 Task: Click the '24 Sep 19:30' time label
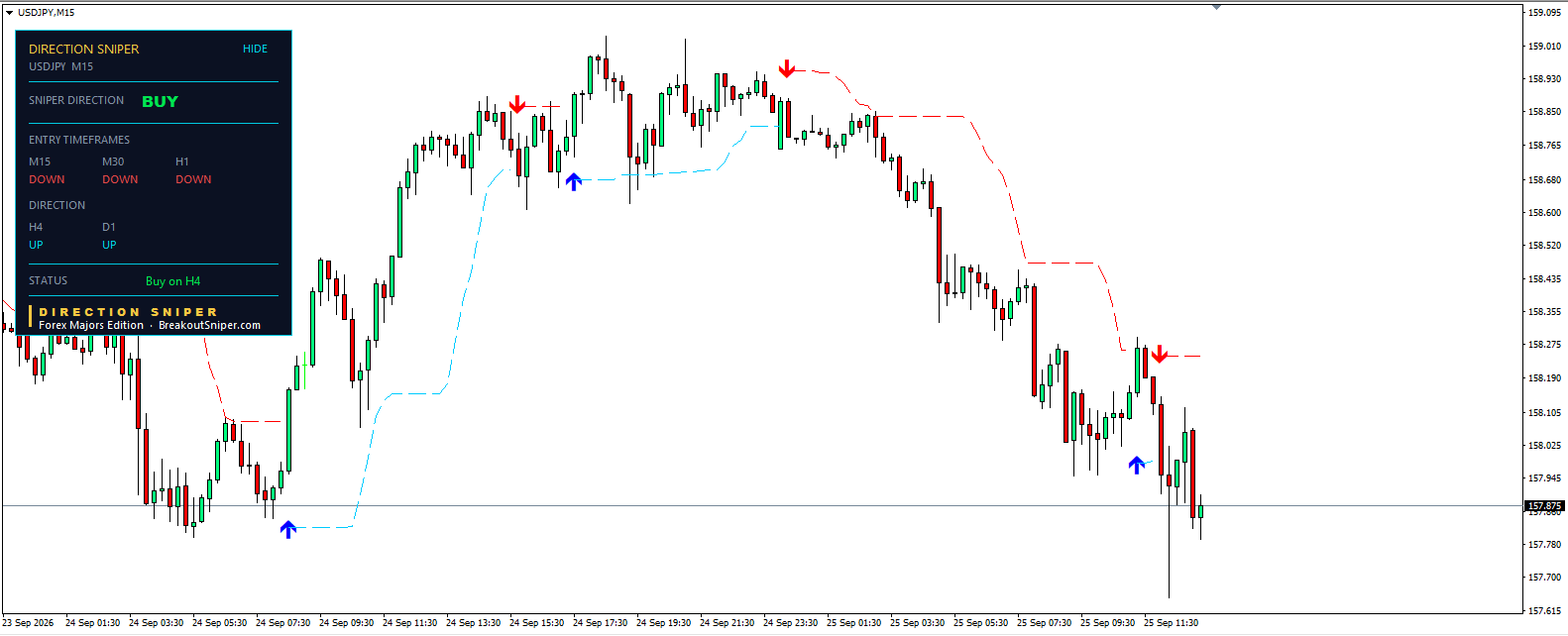[663, 623]
